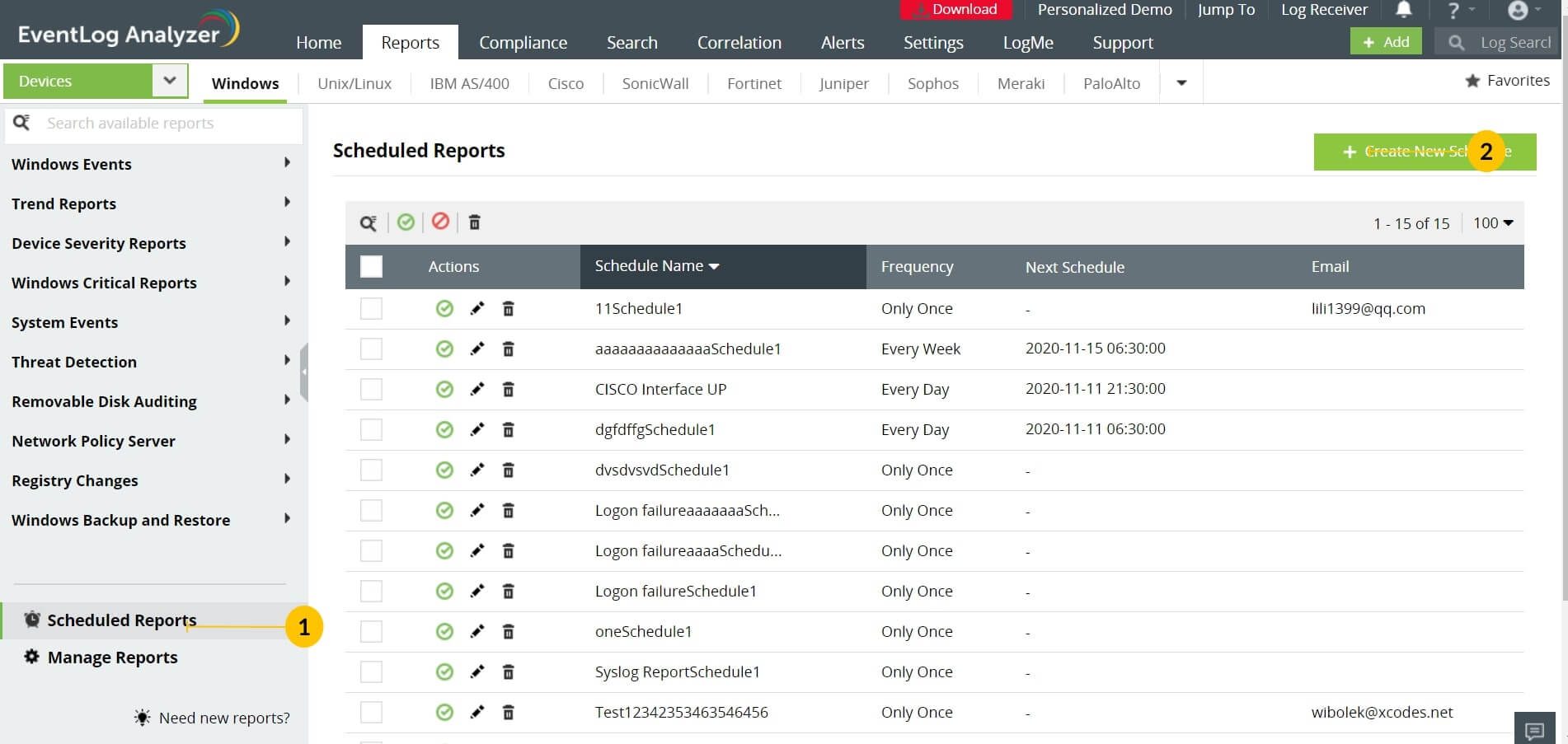
Task: Click the delete trash icon in table toolbar
Action: [x=475, y=222]
